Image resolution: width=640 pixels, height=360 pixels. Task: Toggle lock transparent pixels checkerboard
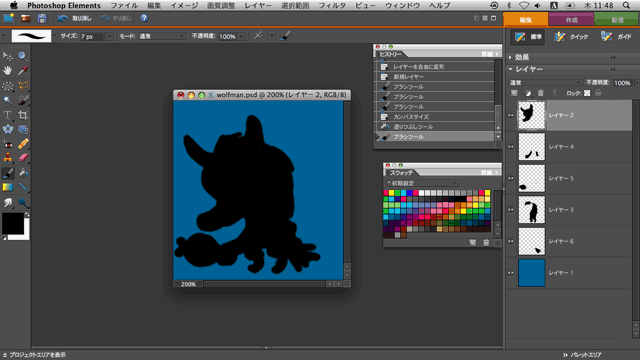coord(587,93)
